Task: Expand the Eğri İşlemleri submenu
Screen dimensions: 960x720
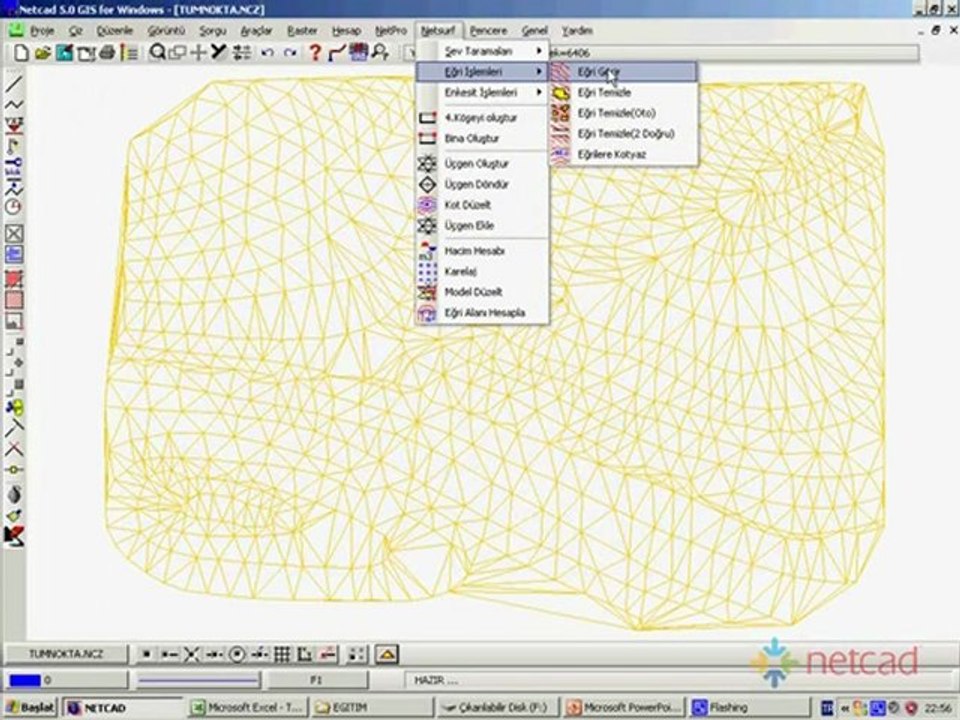Action: coord(482,72)
